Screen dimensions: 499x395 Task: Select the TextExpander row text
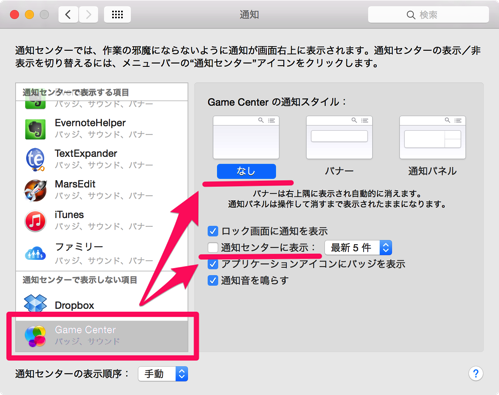pyautogui.click(x=86, y=154)
